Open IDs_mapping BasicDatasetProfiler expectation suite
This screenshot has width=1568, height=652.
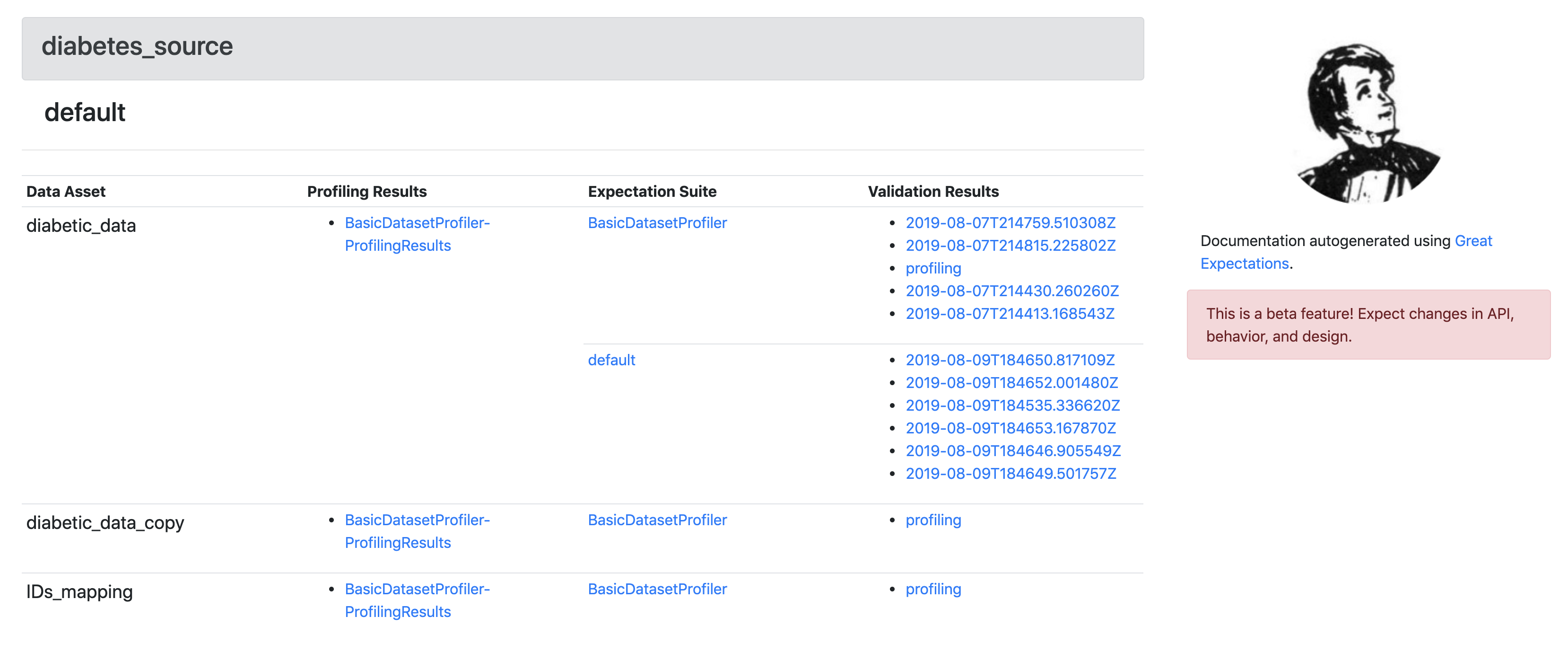[657, 589]
